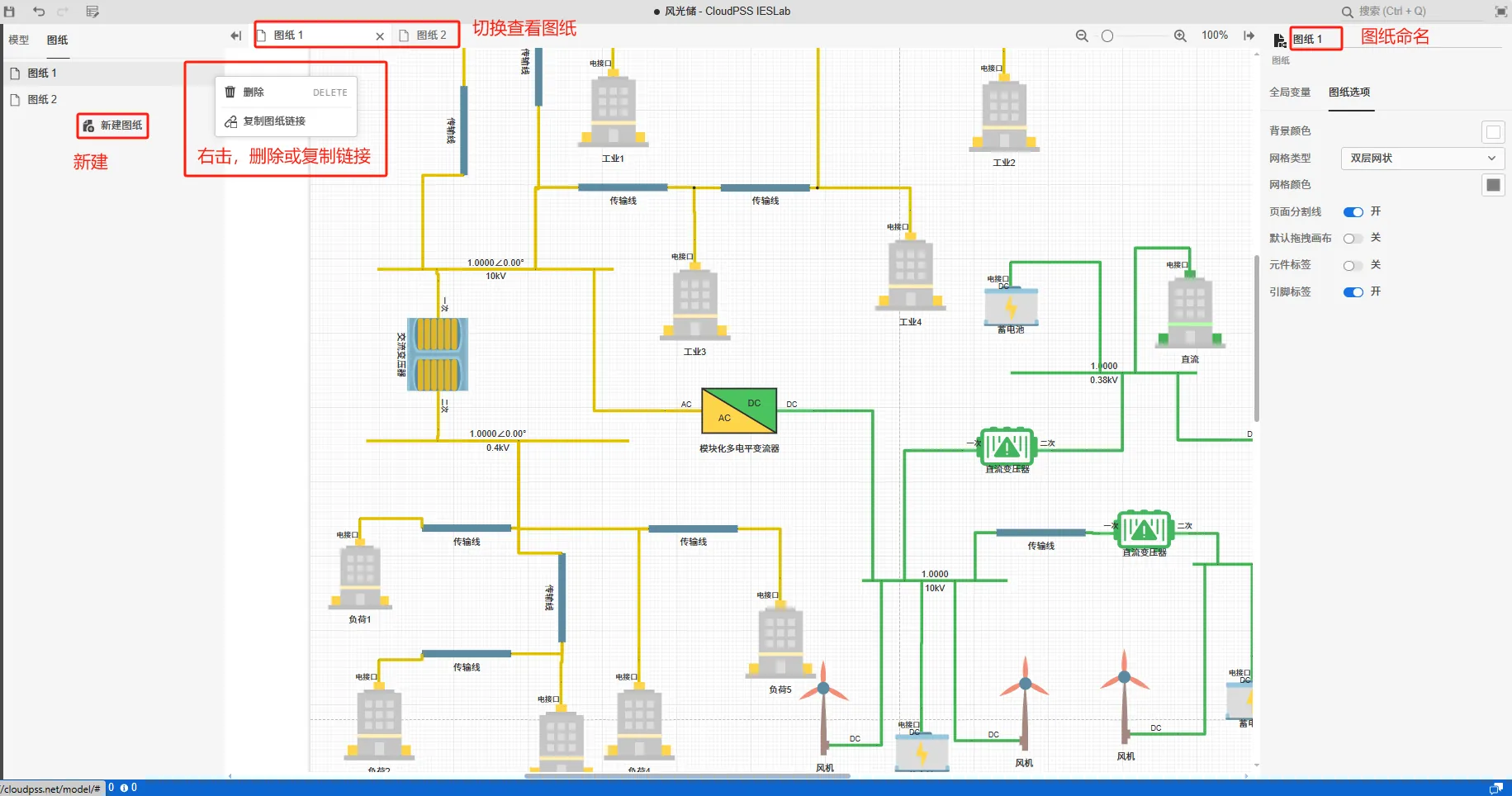Image resolution: width=1512 pixels, height=796 pixels.
Task: Collapse the right properties panel
Action: (x=1249, y=36)
